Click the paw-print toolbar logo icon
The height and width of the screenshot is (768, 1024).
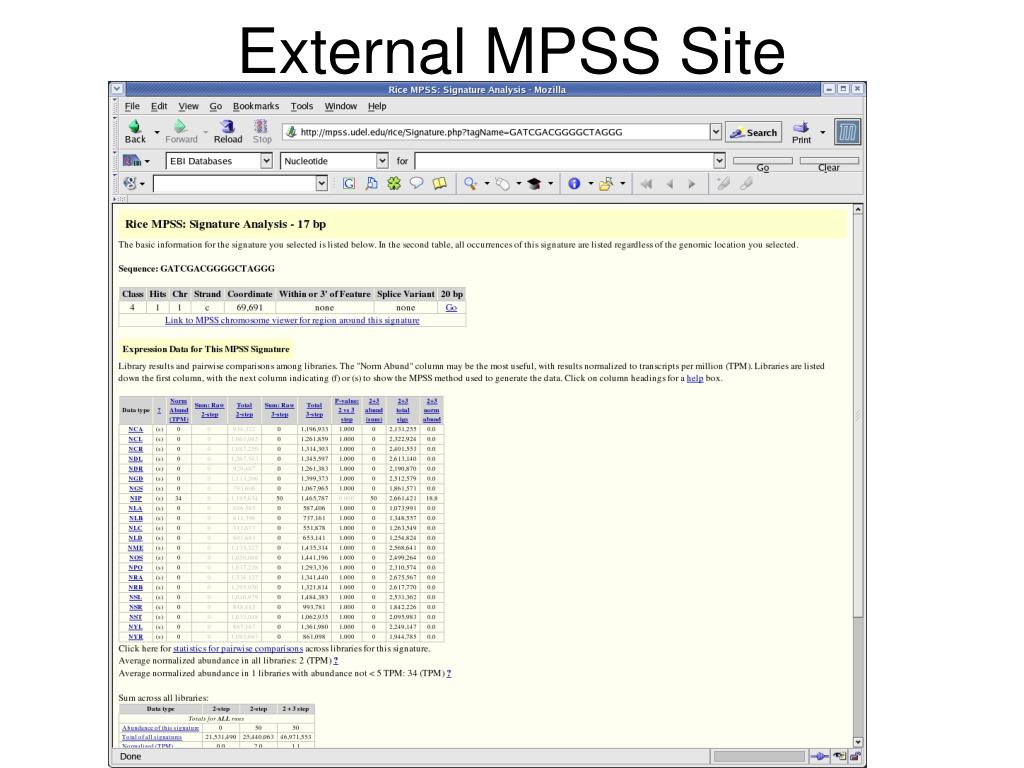pos(129,184)
